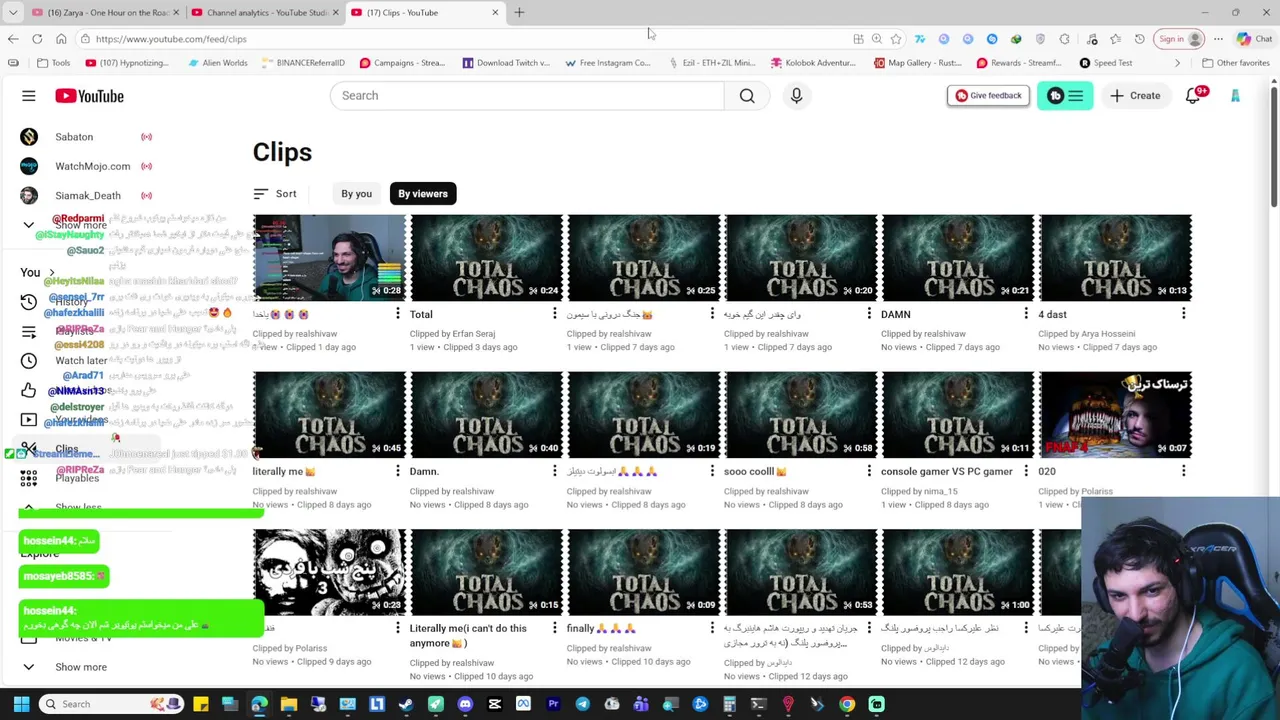Click the teal extension icon beside Create
Screen dimensions: 1280x720
coord(1065,95)
